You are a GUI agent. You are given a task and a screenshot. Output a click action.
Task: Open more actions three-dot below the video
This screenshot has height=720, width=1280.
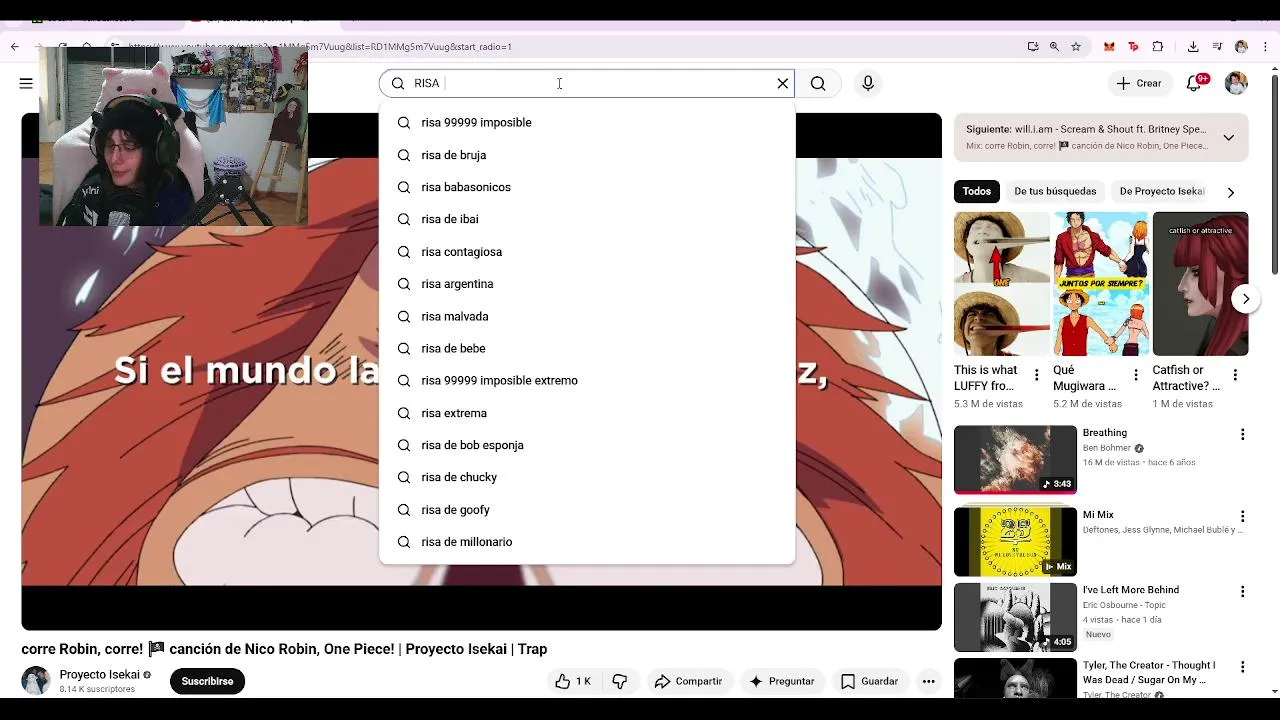click(x=928, y=681)
